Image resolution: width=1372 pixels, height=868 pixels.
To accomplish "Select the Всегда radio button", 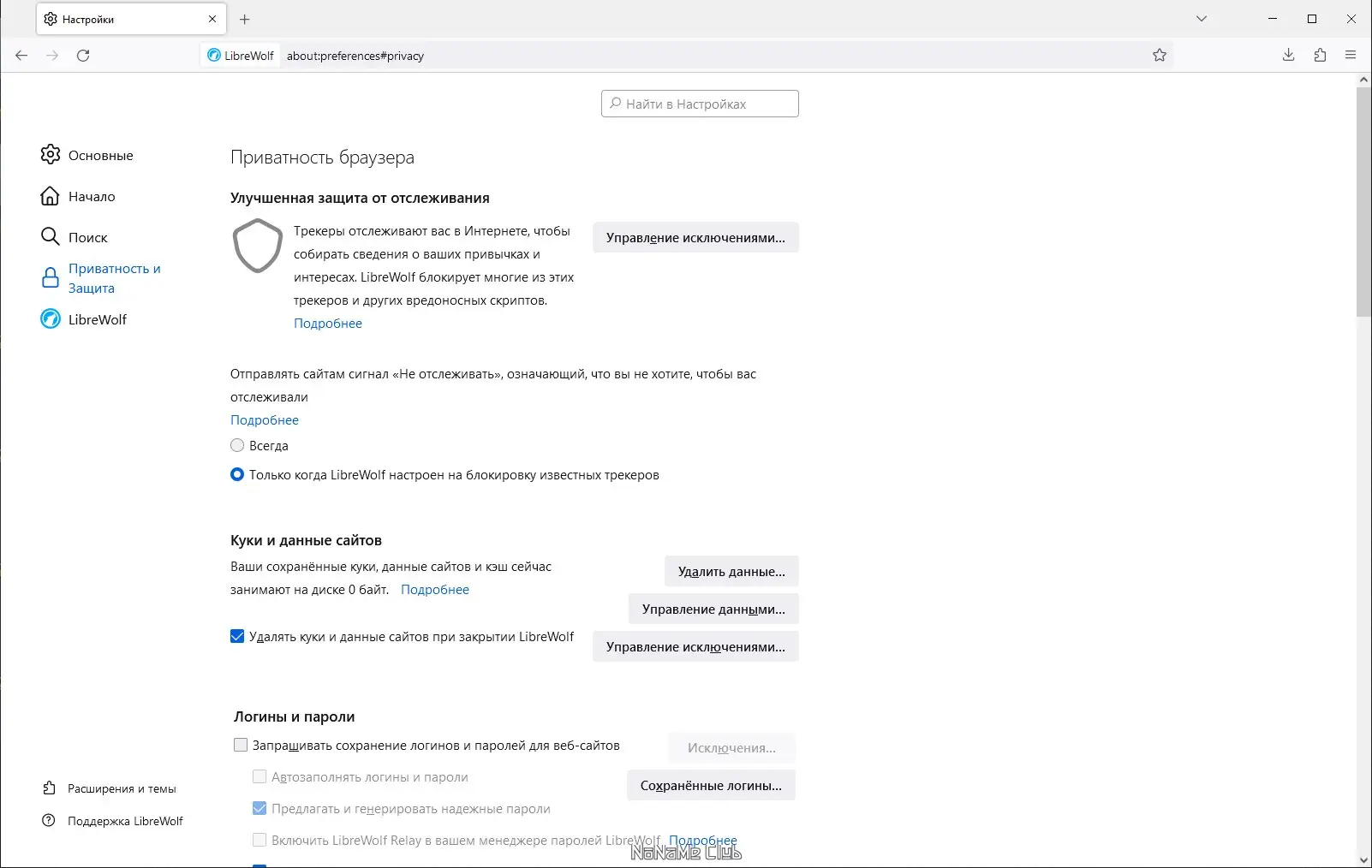I will [x=237, y=445].
